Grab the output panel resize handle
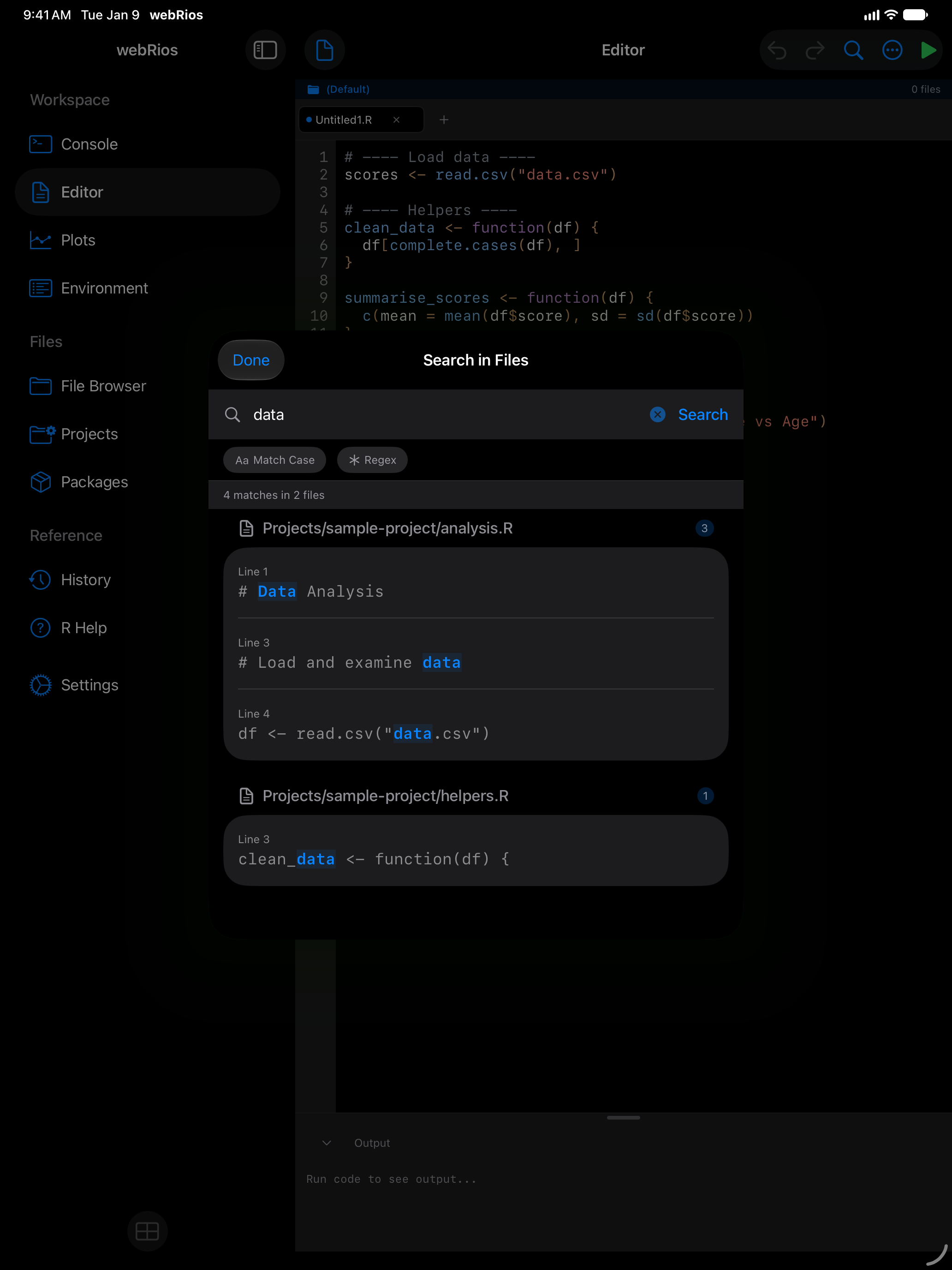 click(623, 1117)
